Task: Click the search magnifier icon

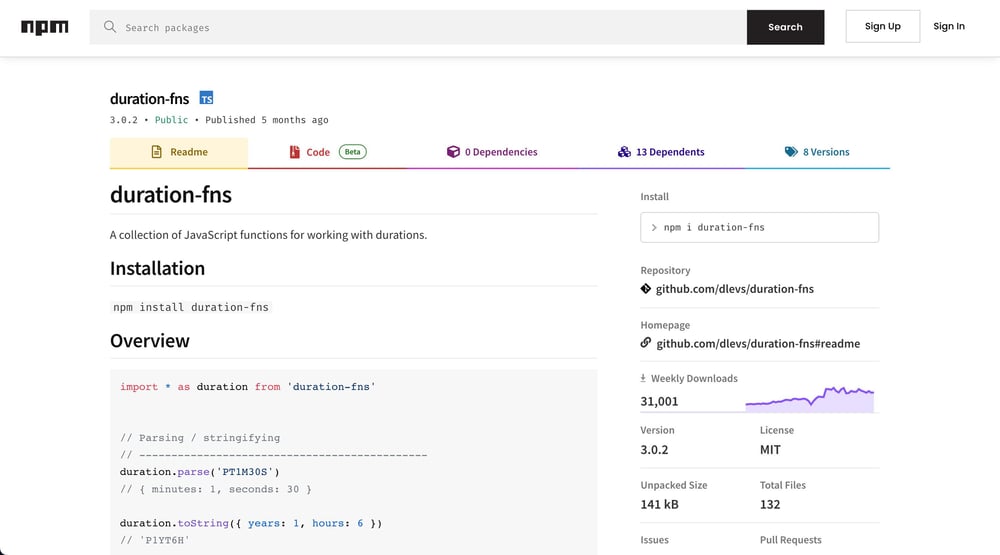Action: (110, 27)
